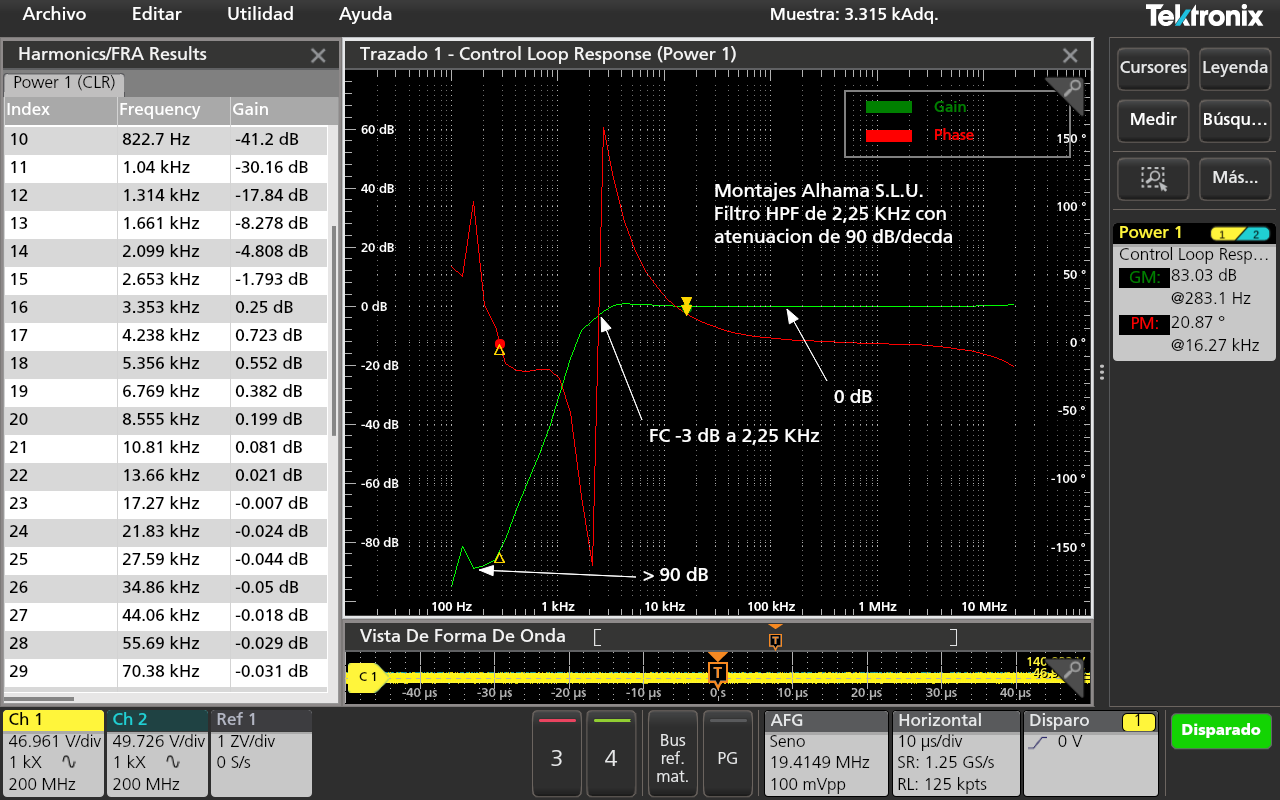Click the results table horizontal scrollbar
Screen dimensions: 1280x800
pos(40,699)
